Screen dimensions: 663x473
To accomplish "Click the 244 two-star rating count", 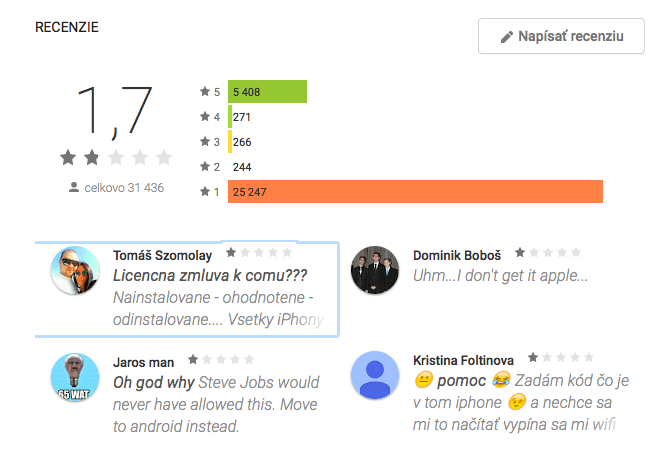I will pos(242,167).
